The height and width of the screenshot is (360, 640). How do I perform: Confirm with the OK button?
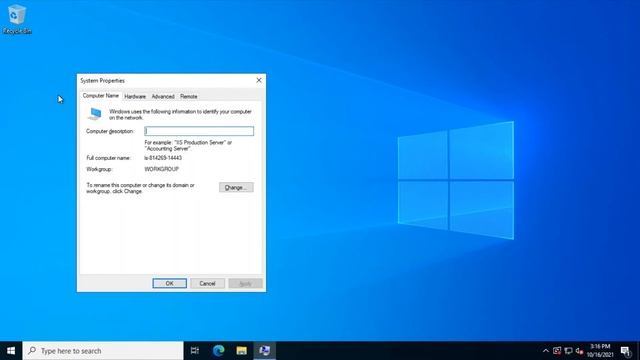[169, 283]
